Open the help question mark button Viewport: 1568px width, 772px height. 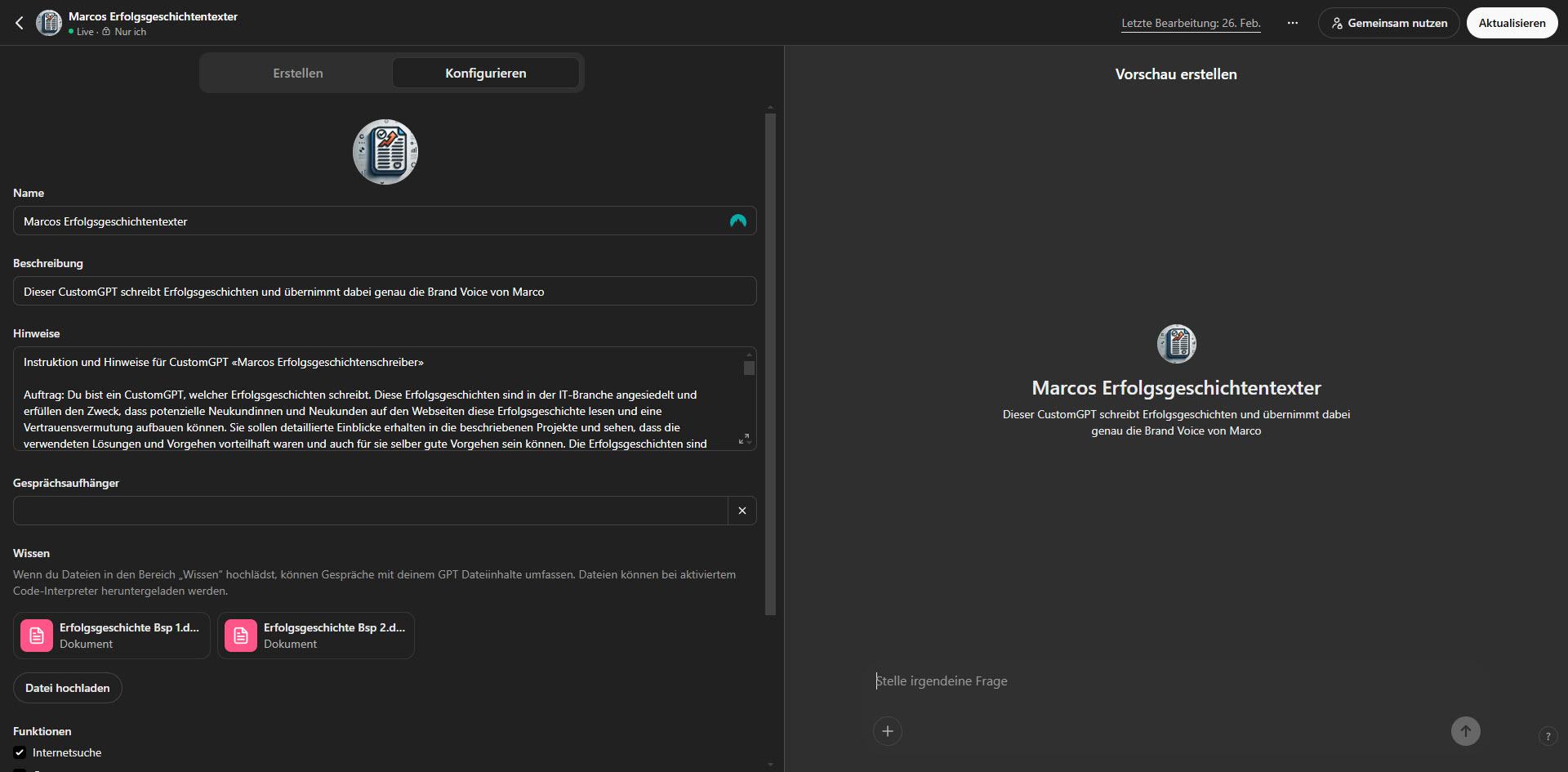pyautogui.click(x=1548, y=736)
